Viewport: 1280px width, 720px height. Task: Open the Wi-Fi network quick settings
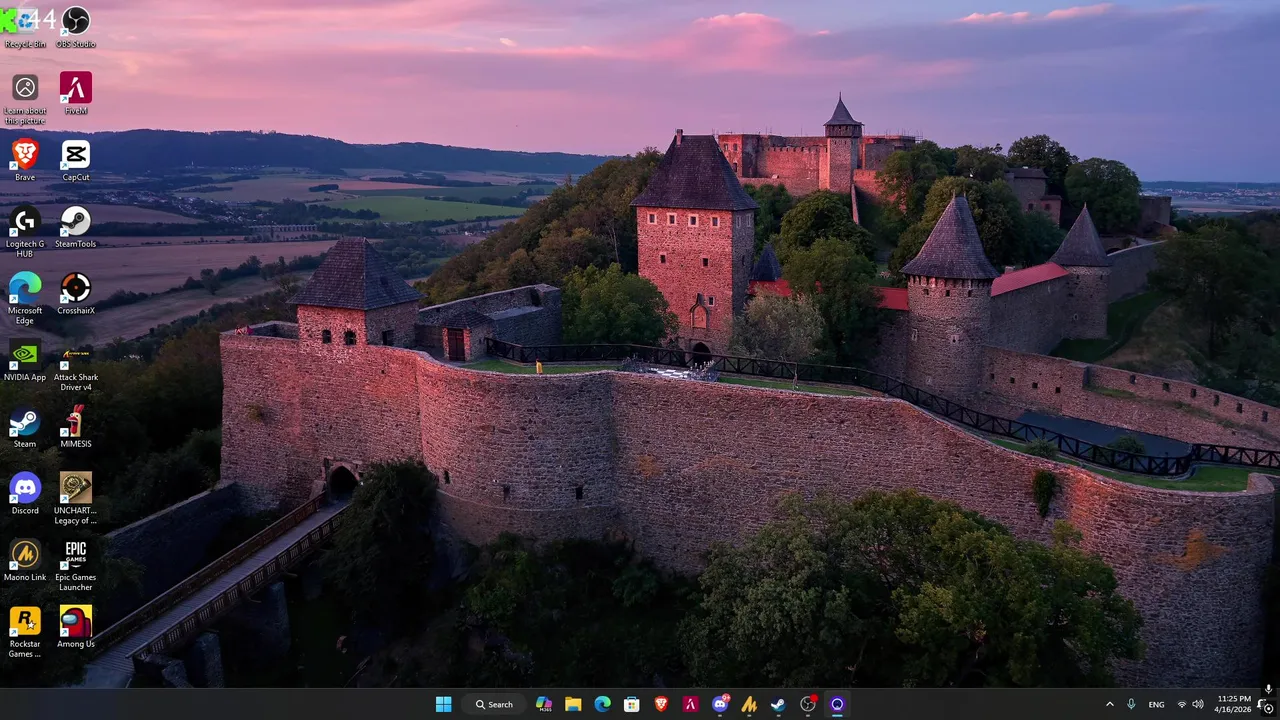point(1182,704)
